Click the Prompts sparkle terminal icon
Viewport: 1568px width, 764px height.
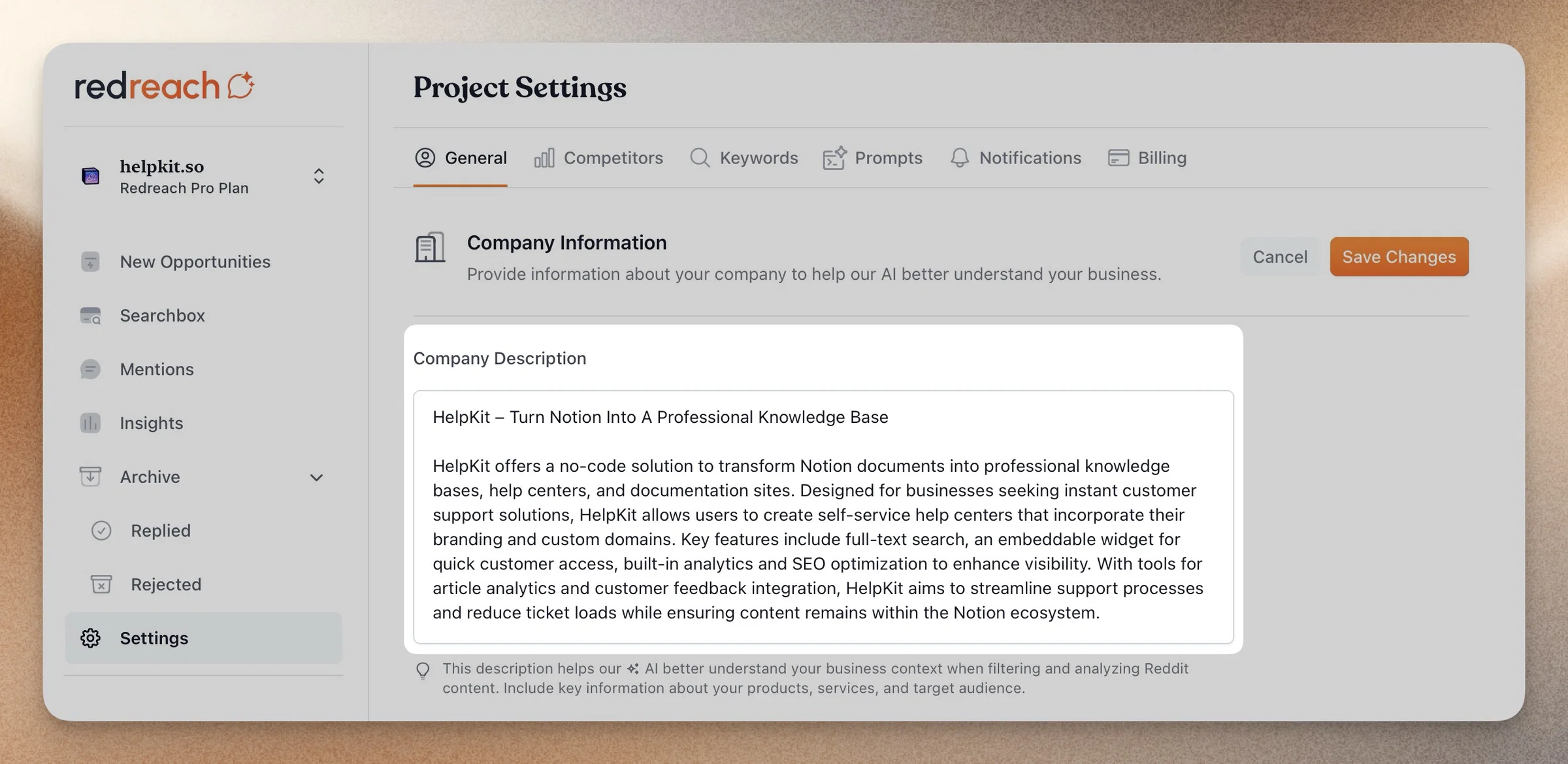pyautogui.click(x=835, y=158)
